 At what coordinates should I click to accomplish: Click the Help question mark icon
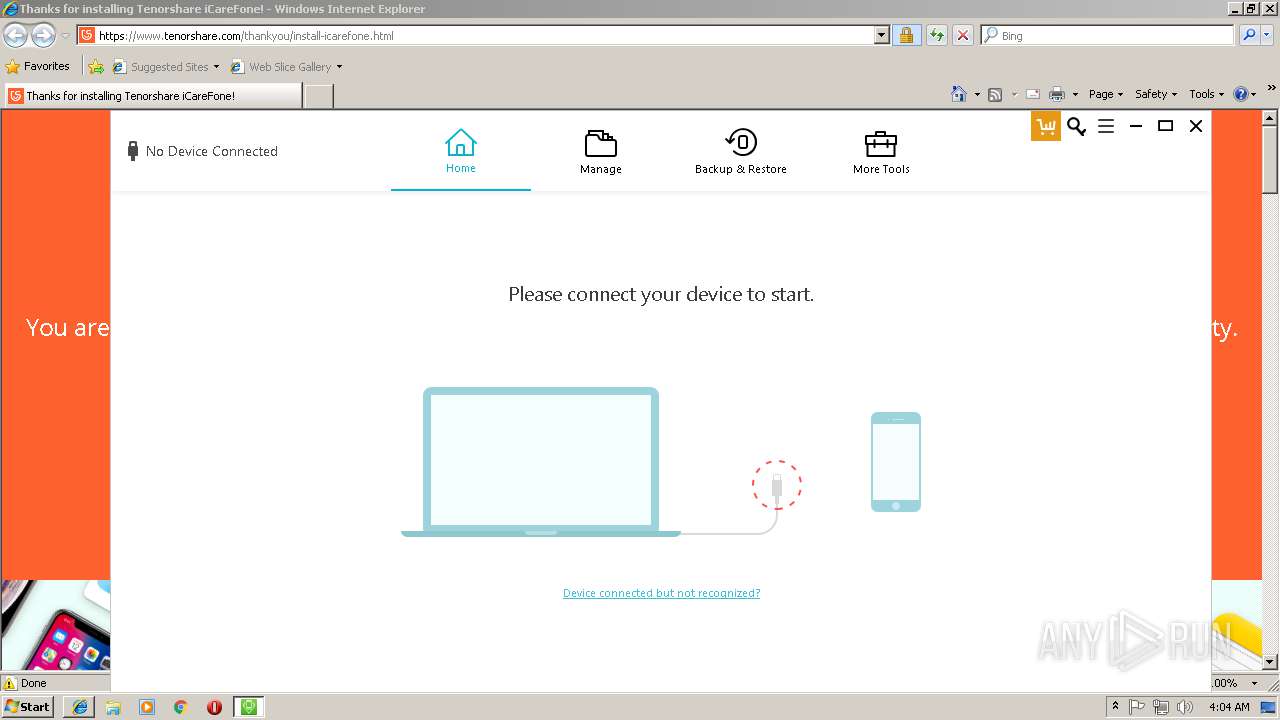pos(1241,94)
